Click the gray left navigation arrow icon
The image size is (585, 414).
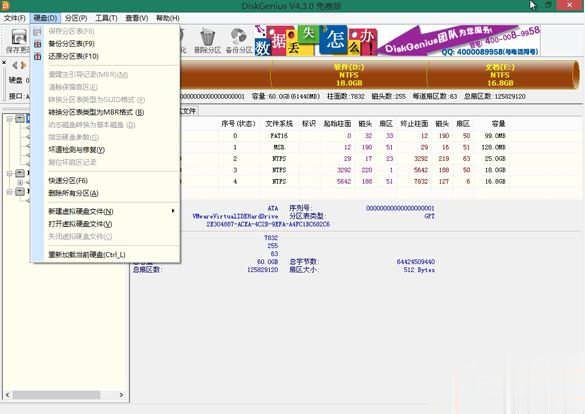[15, 66]
